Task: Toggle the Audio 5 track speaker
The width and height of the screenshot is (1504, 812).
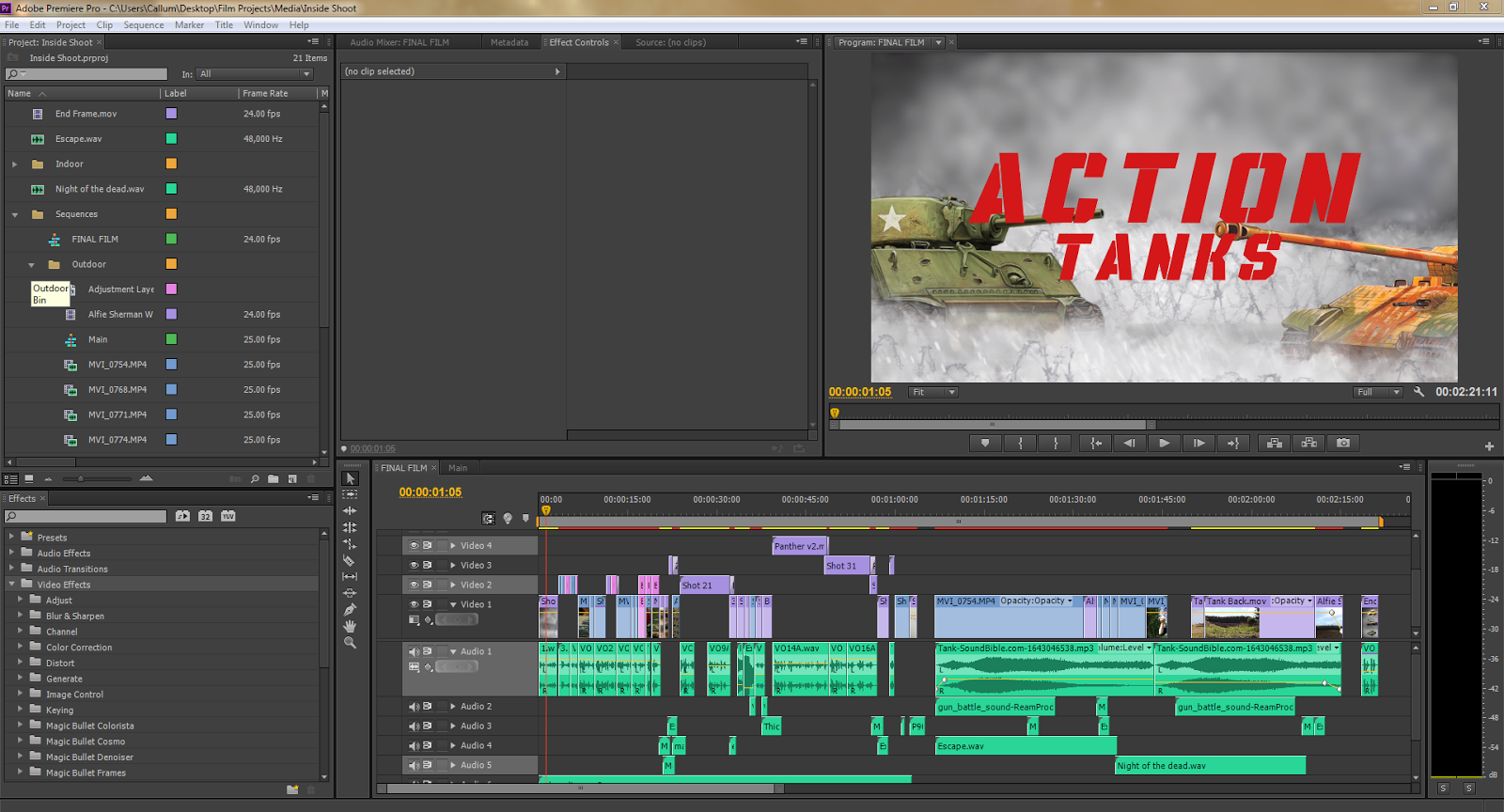Action: pos(414,765)
